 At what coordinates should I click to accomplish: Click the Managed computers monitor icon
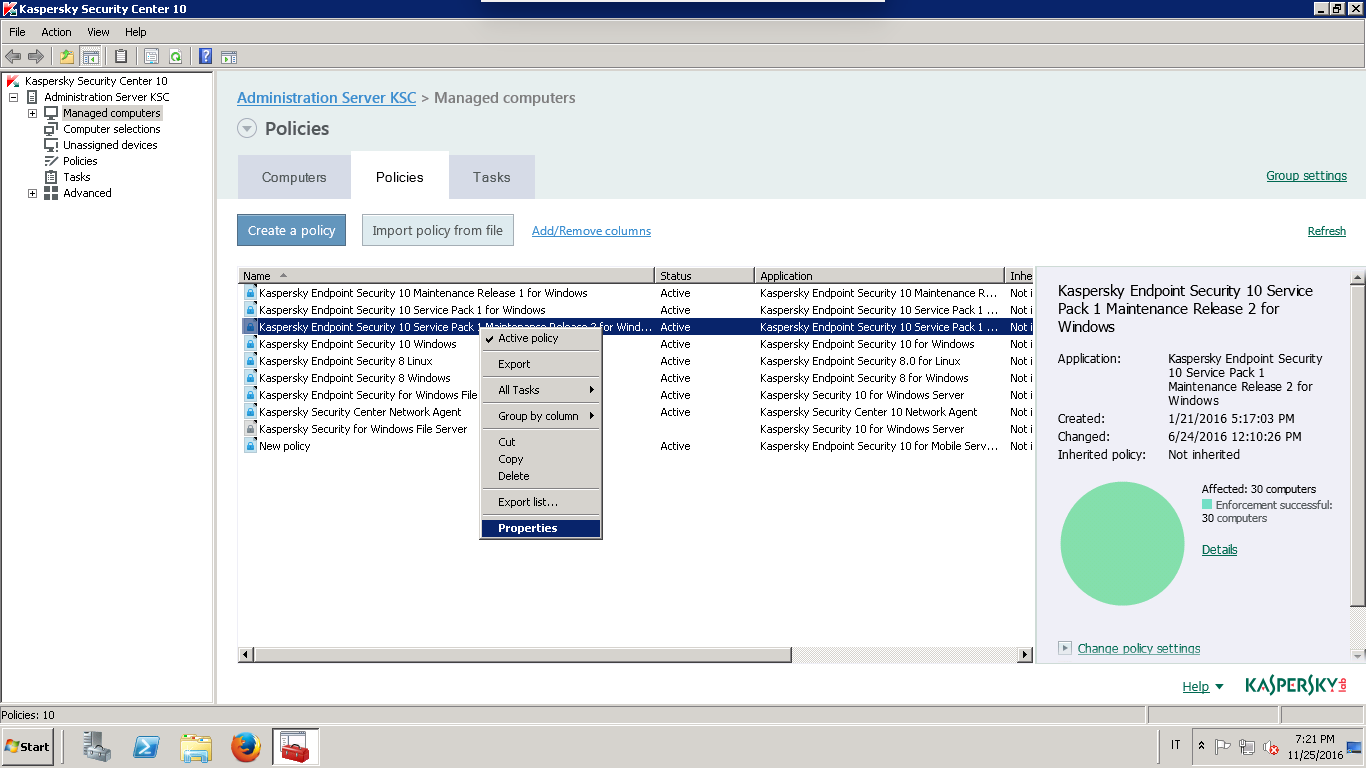point(51,113)
